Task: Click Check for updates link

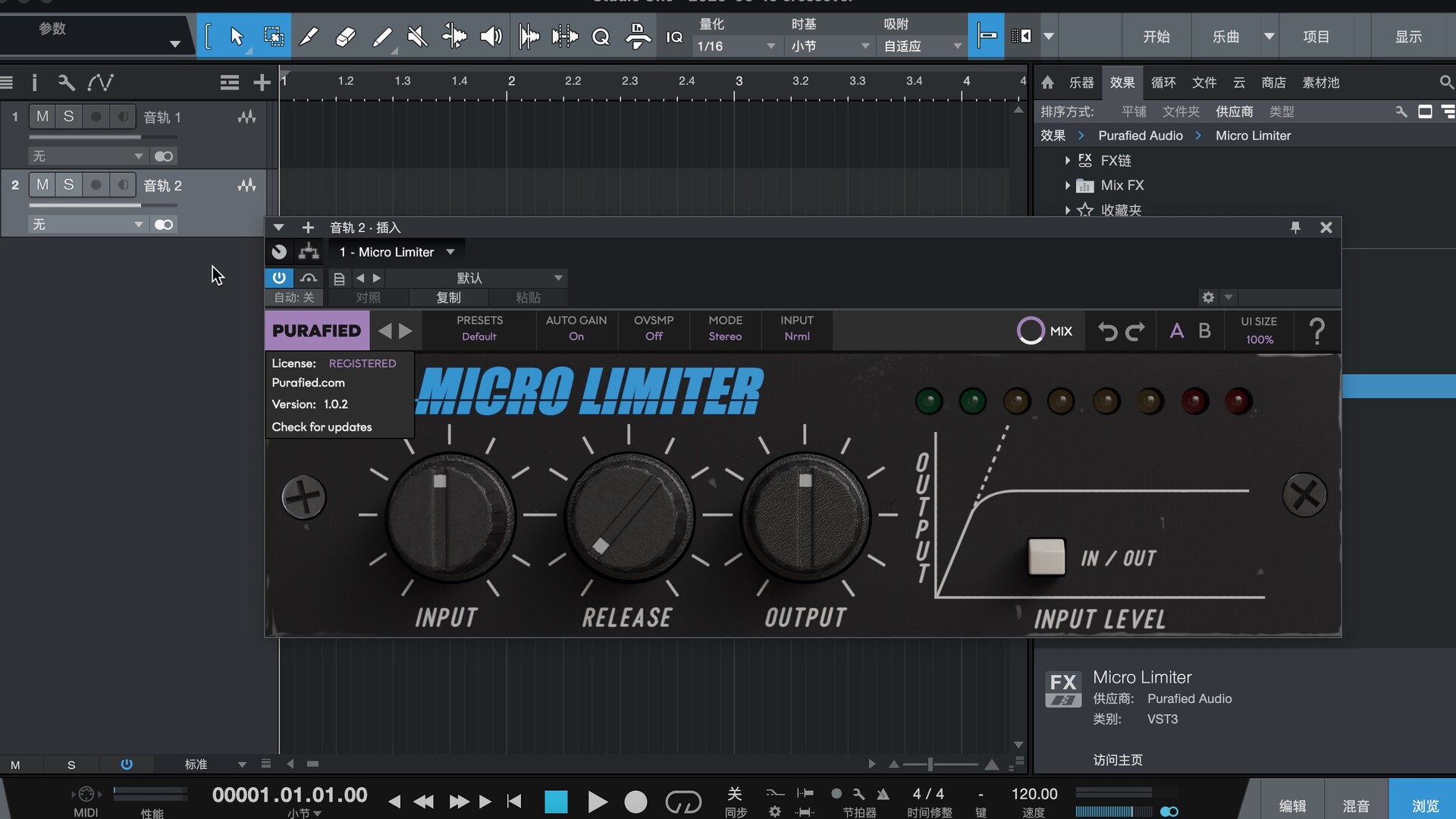Action: [322, 427]
